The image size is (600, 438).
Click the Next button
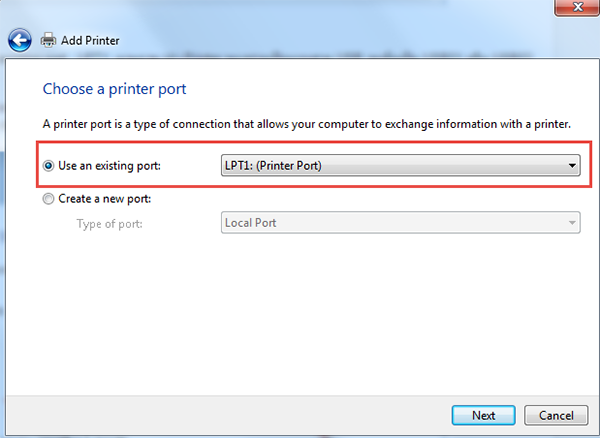coord(483,415)
